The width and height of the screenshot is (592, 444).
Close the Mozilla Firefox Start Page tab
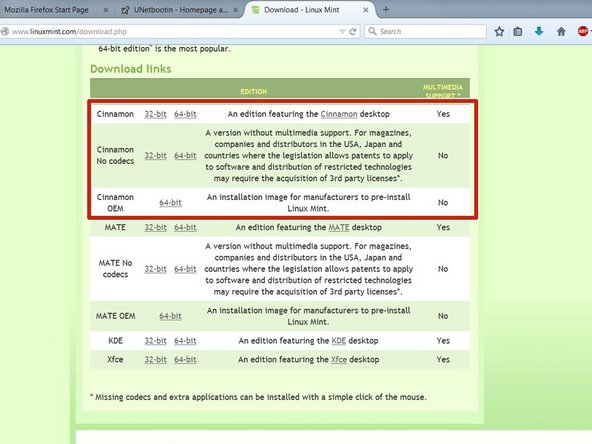(106, 10)
